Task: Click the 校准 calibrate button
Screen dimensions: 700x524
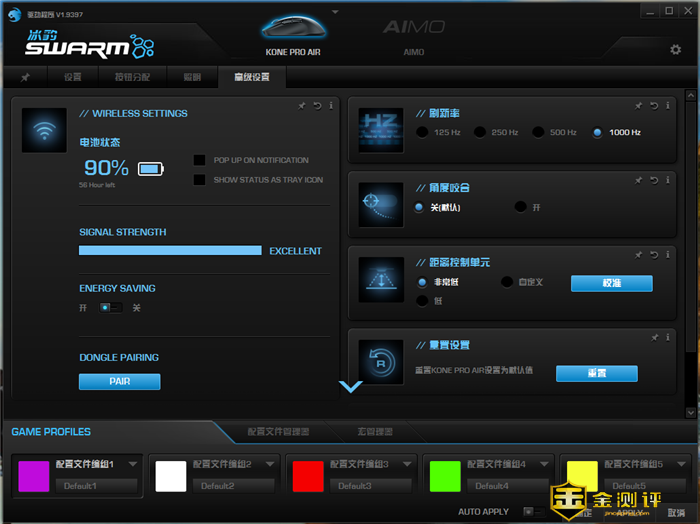Action: 611,284
